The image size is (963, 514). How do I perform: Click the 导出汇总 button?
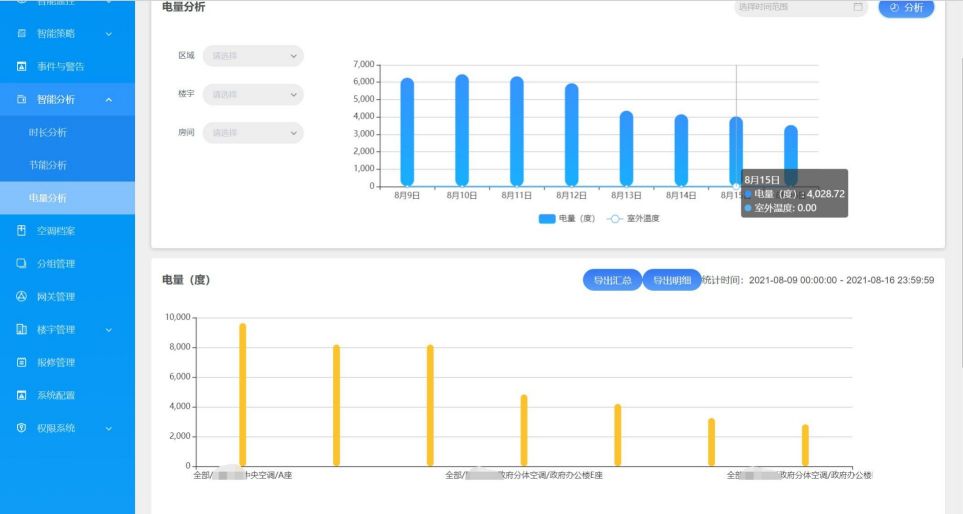pos(612,281)
